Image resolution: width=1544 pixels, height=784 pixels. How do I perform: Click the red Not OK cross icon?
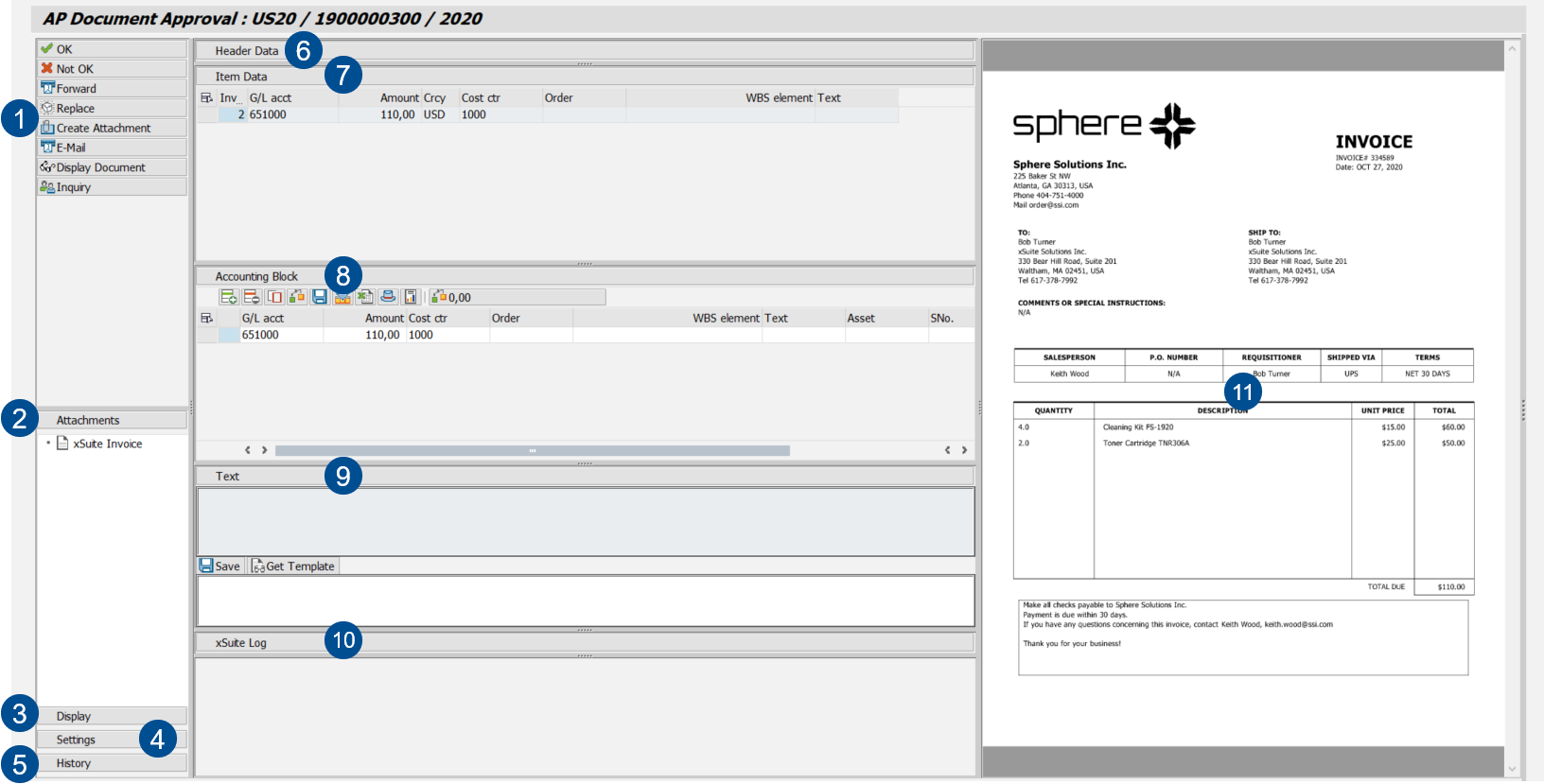(46, 68)
